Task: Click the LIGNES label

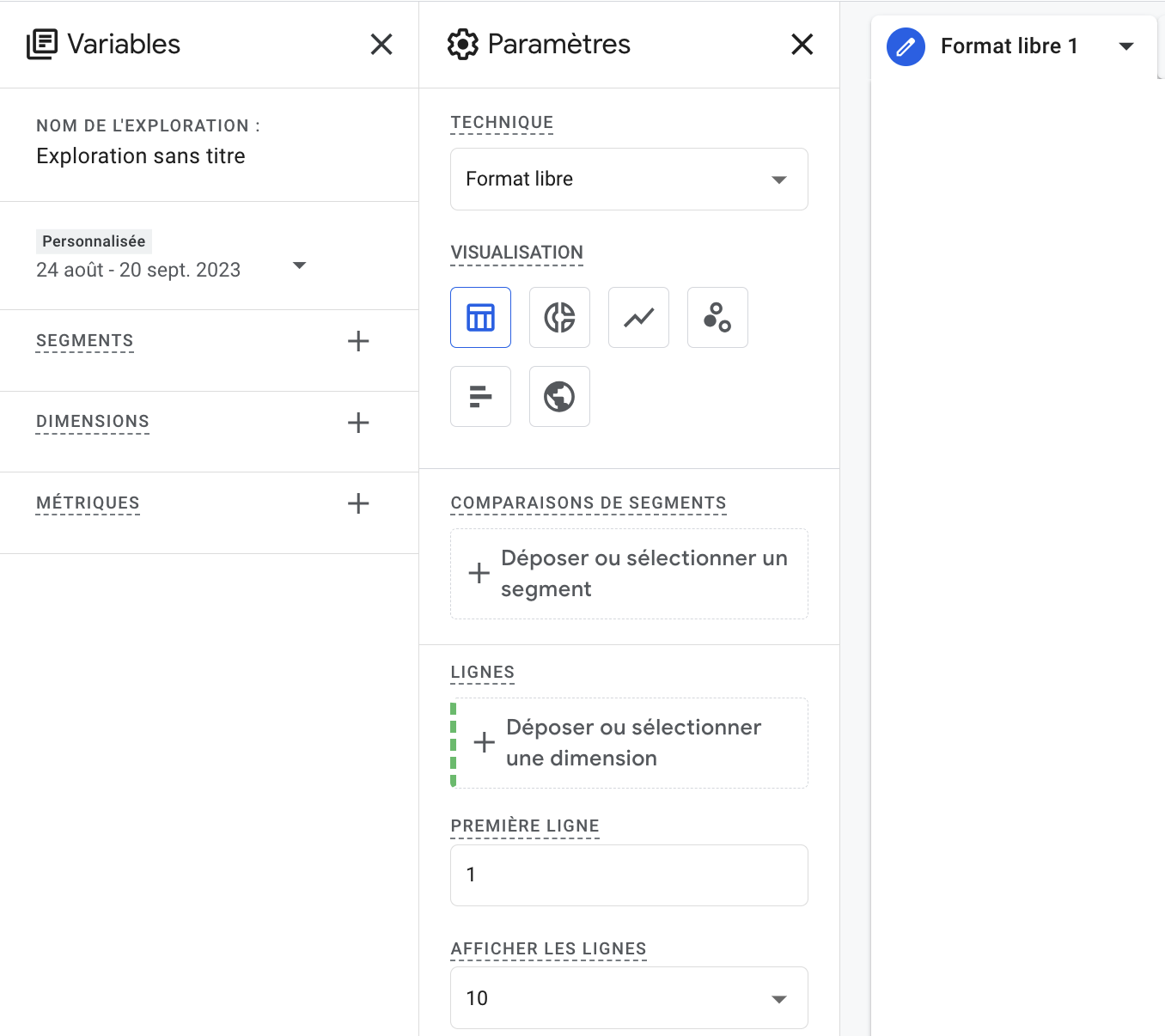Action: [x=483, y=673]
